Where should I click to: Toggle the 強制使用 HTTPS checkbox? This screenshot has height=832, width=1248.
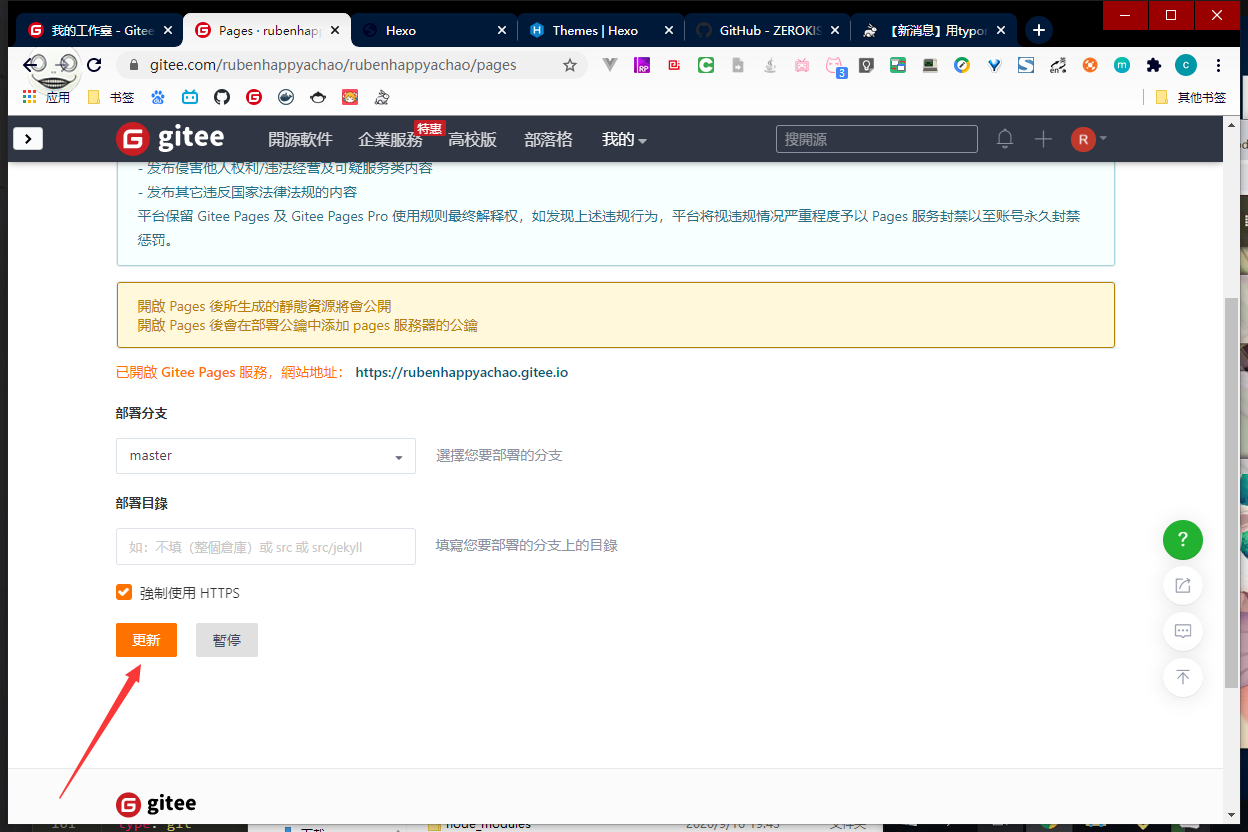coord(124,592)
